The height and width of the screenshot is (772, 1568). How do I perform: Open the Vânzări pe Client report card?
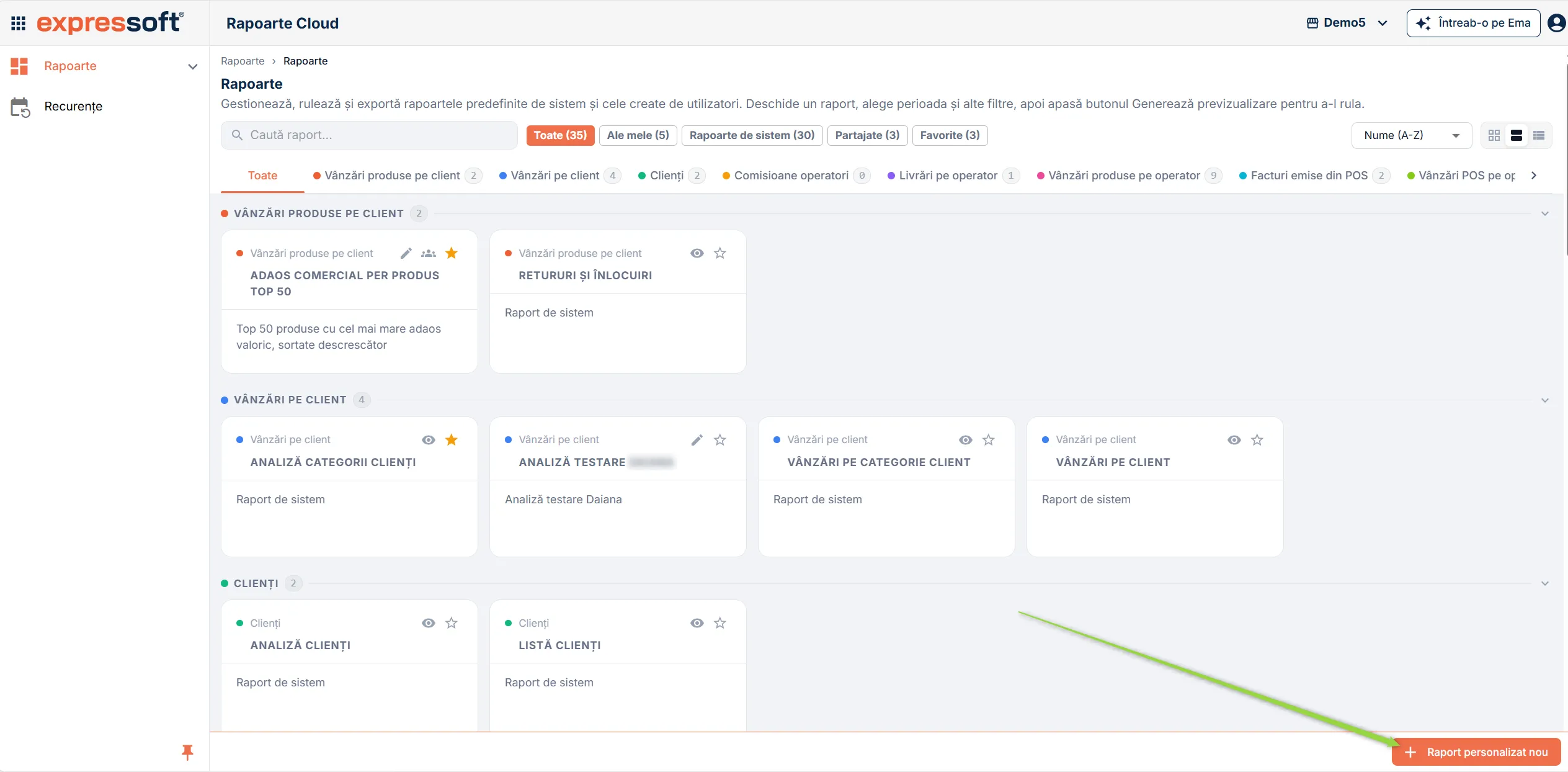(1155, 487)
